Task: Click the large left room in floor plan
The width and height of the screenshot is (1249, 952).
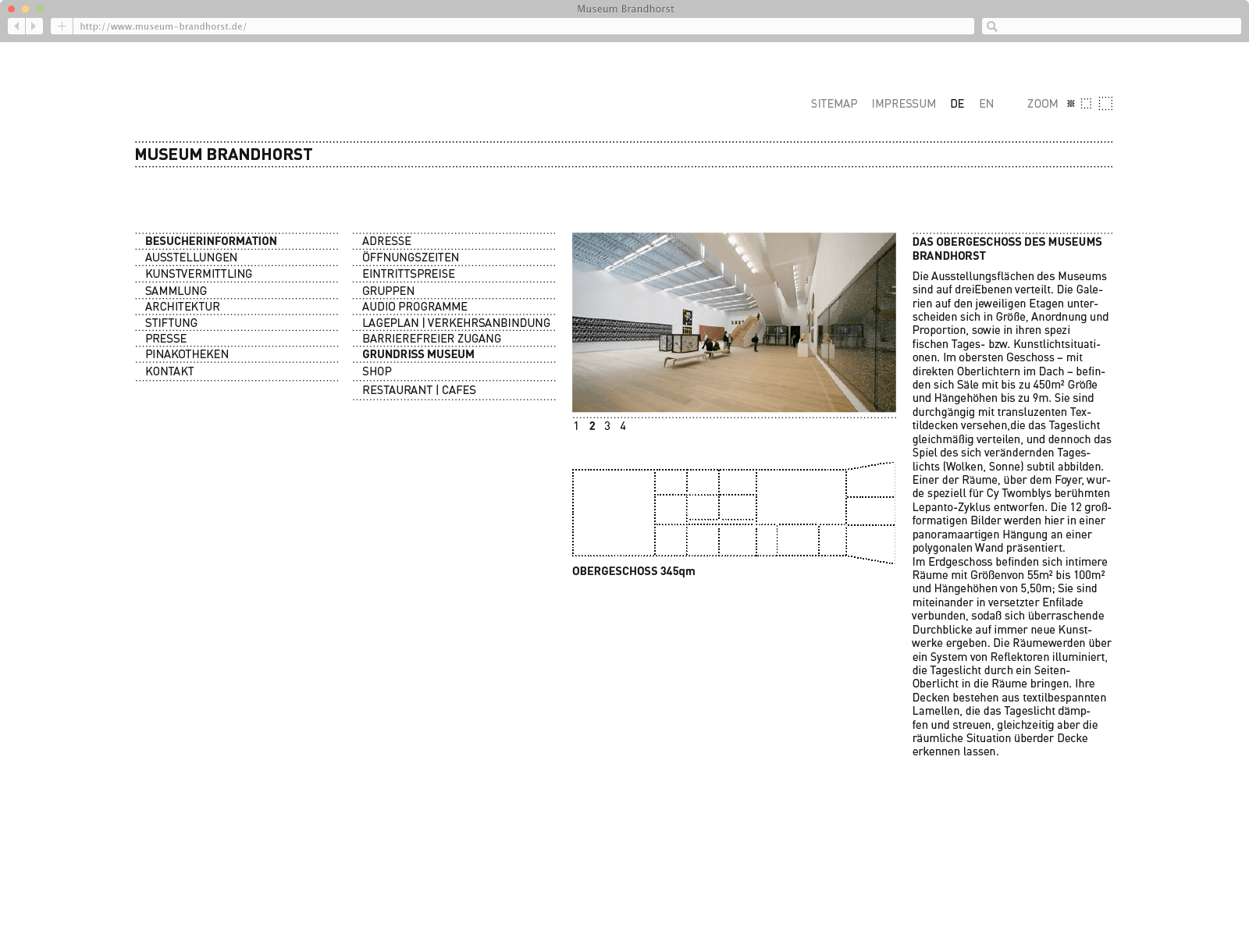Action: click(614, 512)
